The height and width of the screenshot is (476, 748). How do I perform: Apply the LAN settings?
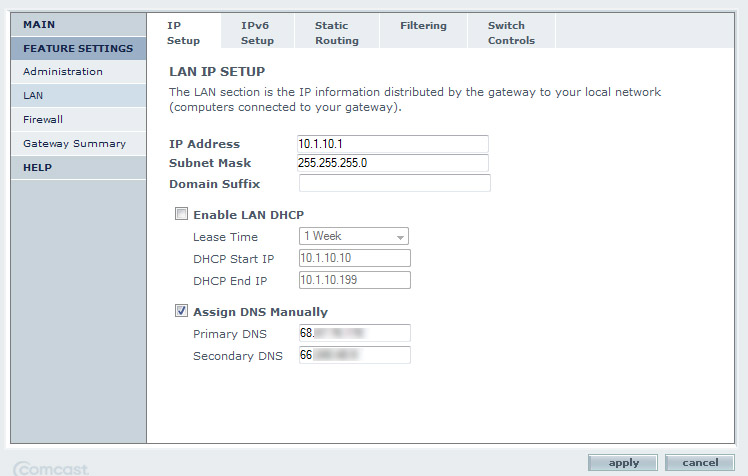click(x=623, y=462)
